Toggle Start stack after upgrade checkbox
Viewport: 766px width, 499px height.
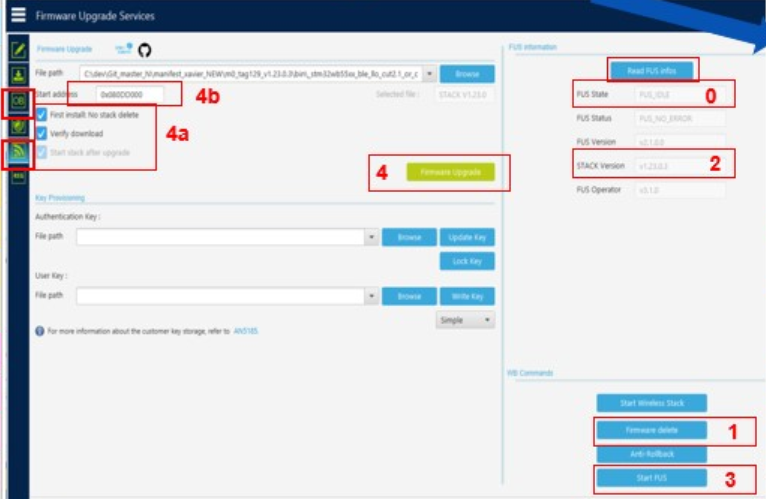click(42, 152)
